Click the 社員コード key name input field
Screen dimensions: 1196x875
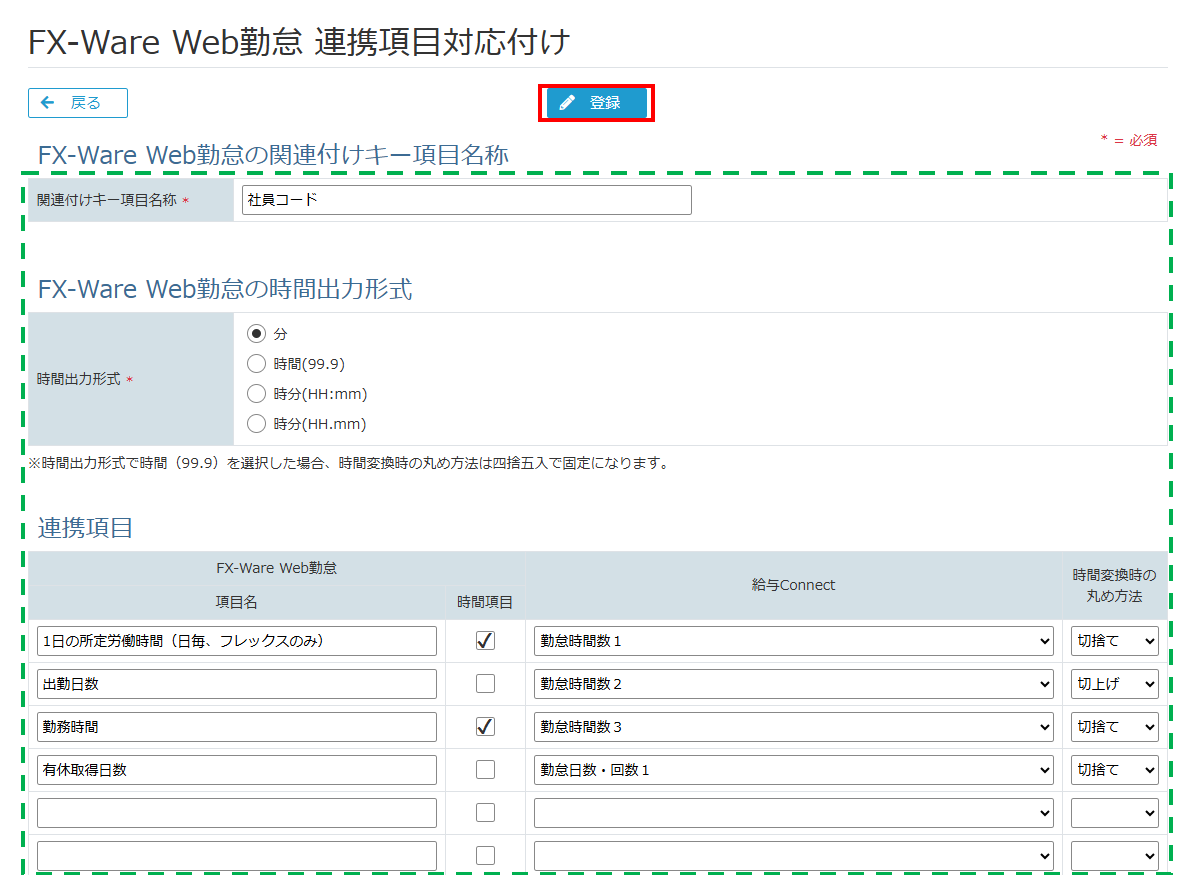click(x=465, y=199)
